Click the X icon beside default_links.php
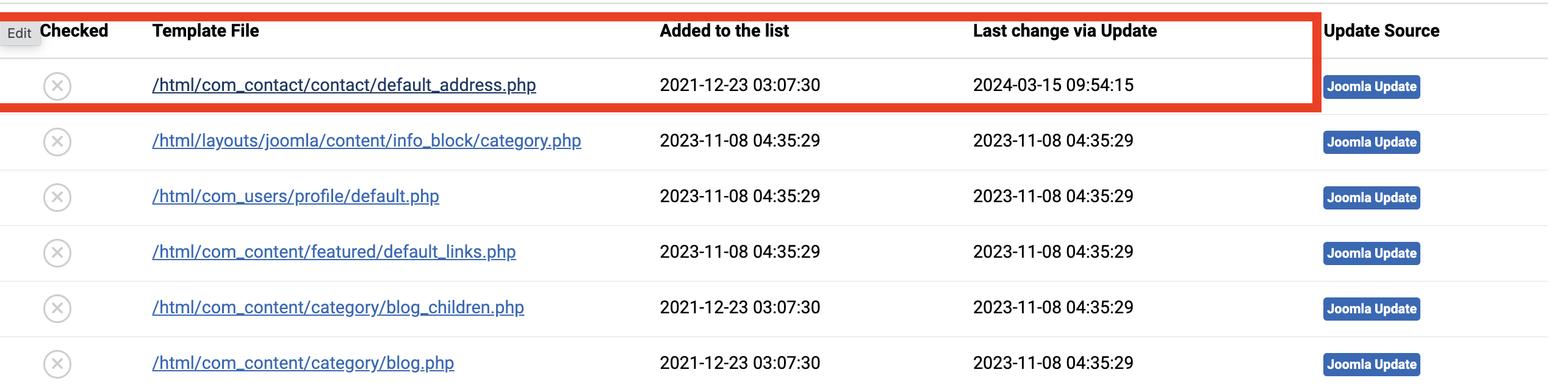 coord(57,253)
